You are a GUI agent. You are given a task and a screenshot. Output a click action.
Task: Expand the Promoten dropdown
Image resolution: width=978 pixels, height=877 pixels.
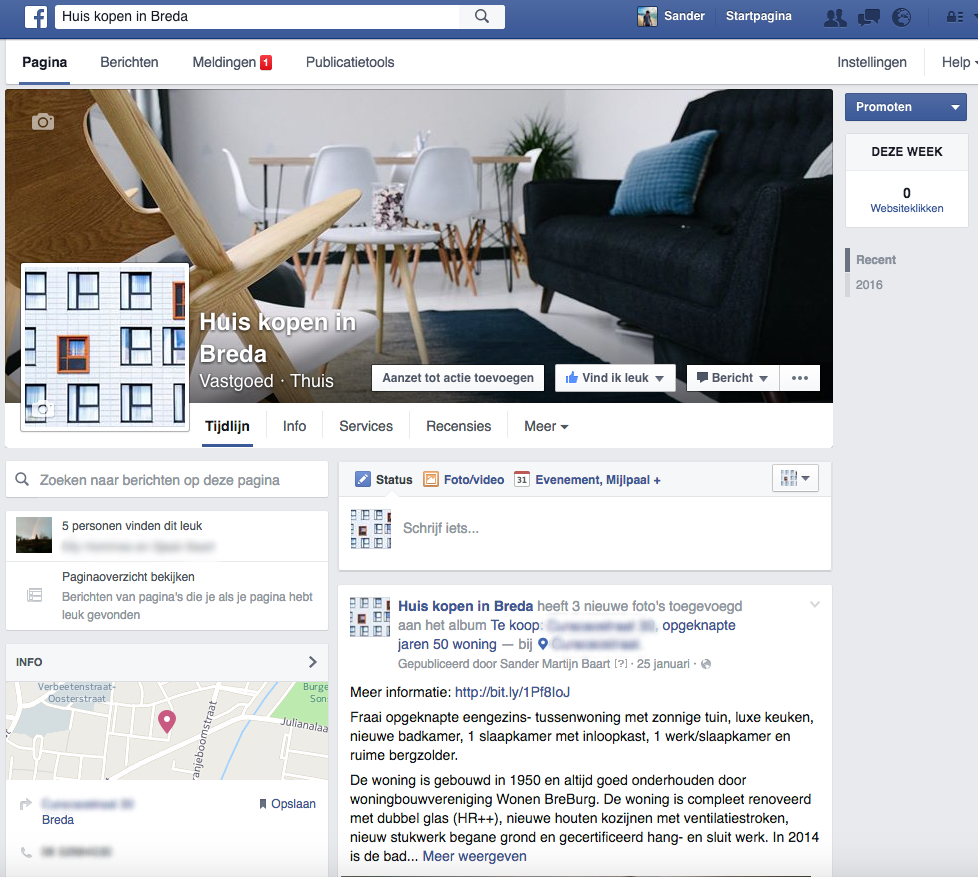955,108
